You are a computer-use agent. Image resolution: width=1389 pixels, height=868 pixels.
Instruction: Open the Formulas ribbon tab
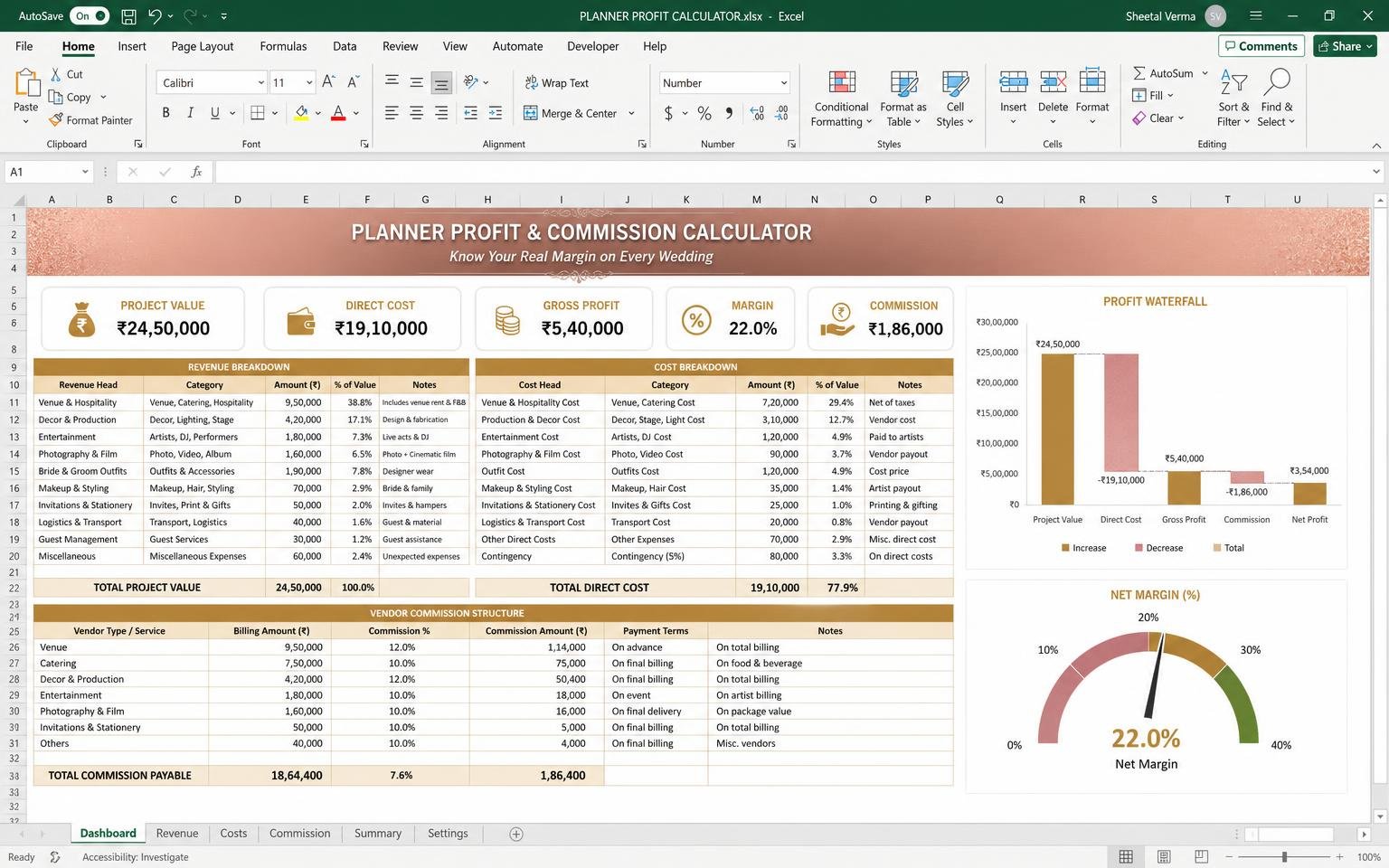[283, 46]
